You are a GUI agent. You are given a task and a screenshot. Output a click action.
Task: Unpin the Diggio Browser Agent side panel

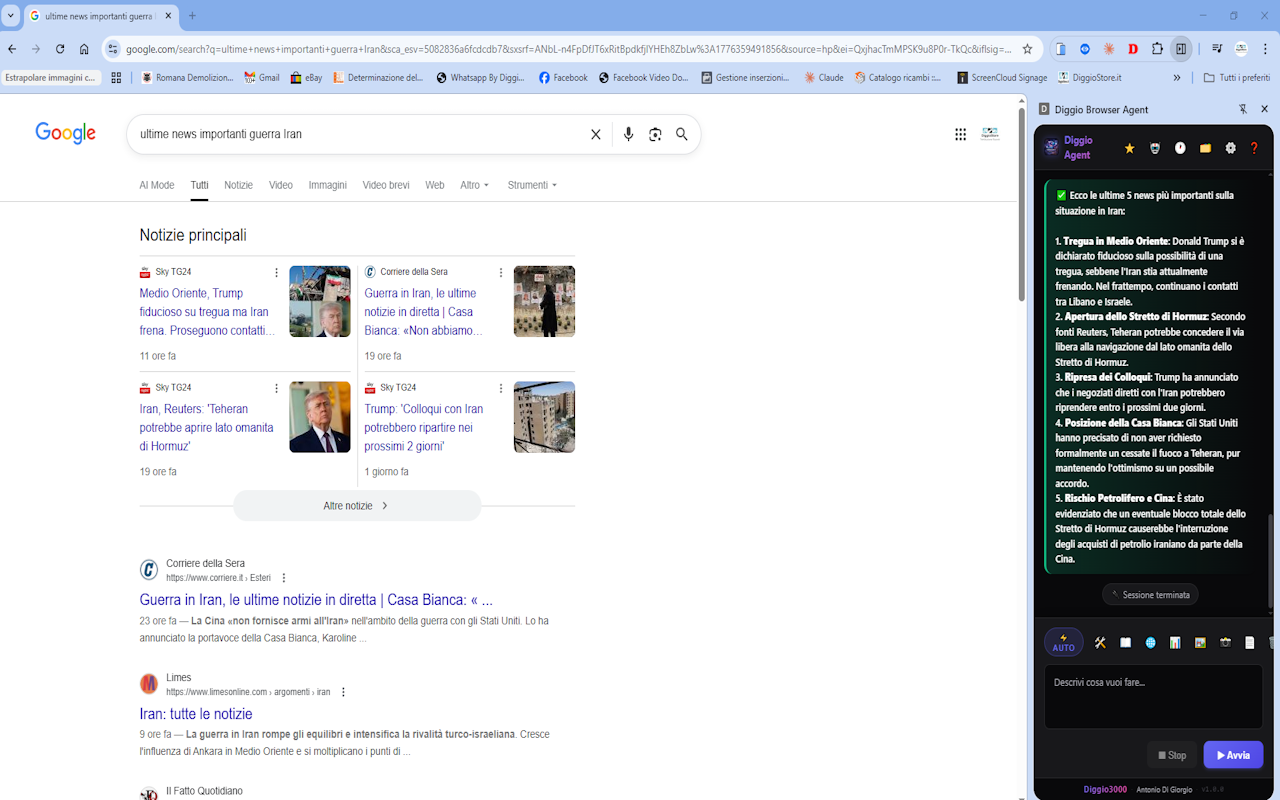1243,109
